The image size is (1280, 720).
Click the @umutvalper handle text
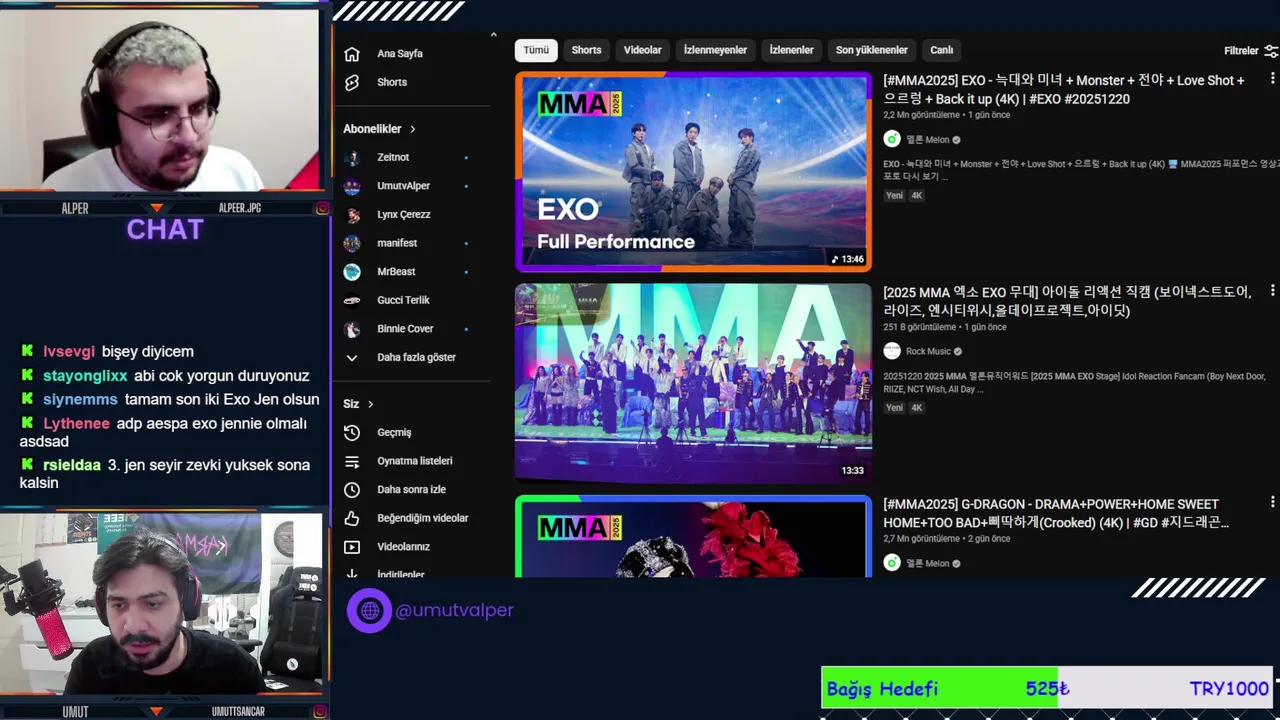454,610
